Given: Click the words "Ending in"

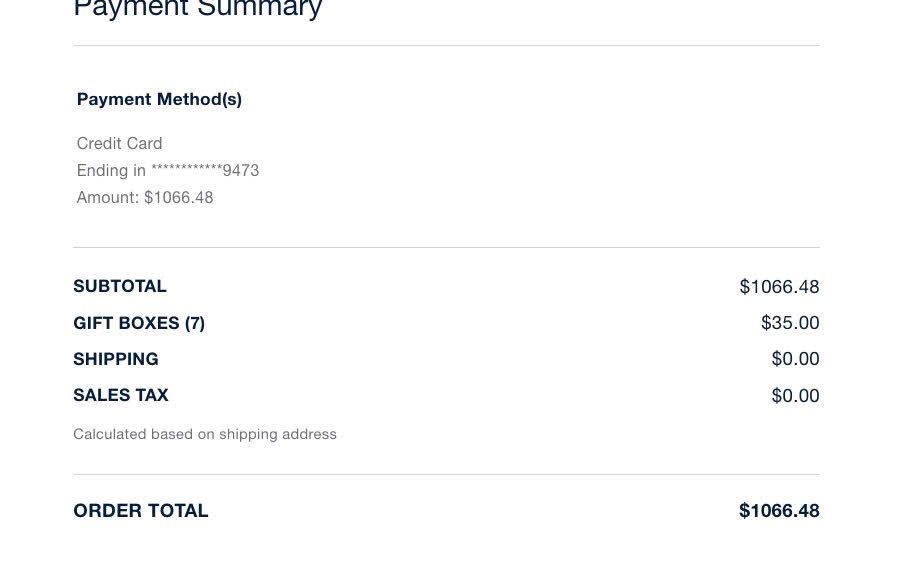Looking at the screenshot, I should pyautogui.click(x=111, y=171).
